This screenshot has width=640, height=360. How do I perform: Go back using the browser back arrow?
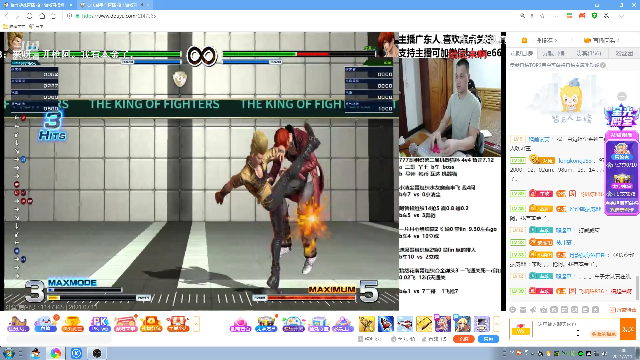pyautogui.click(x=7, y=16)
